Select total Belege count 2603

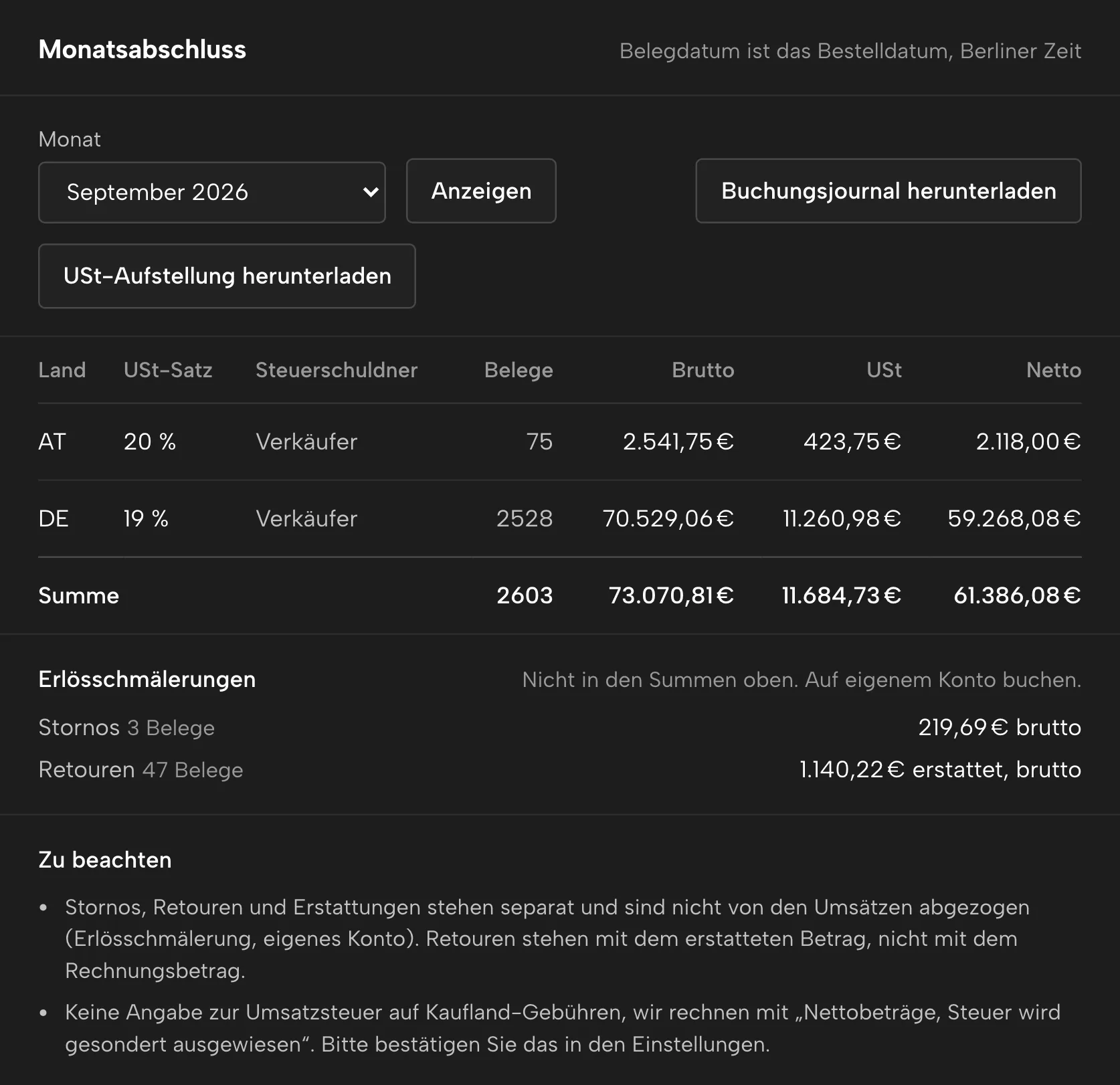pos(525,595)
